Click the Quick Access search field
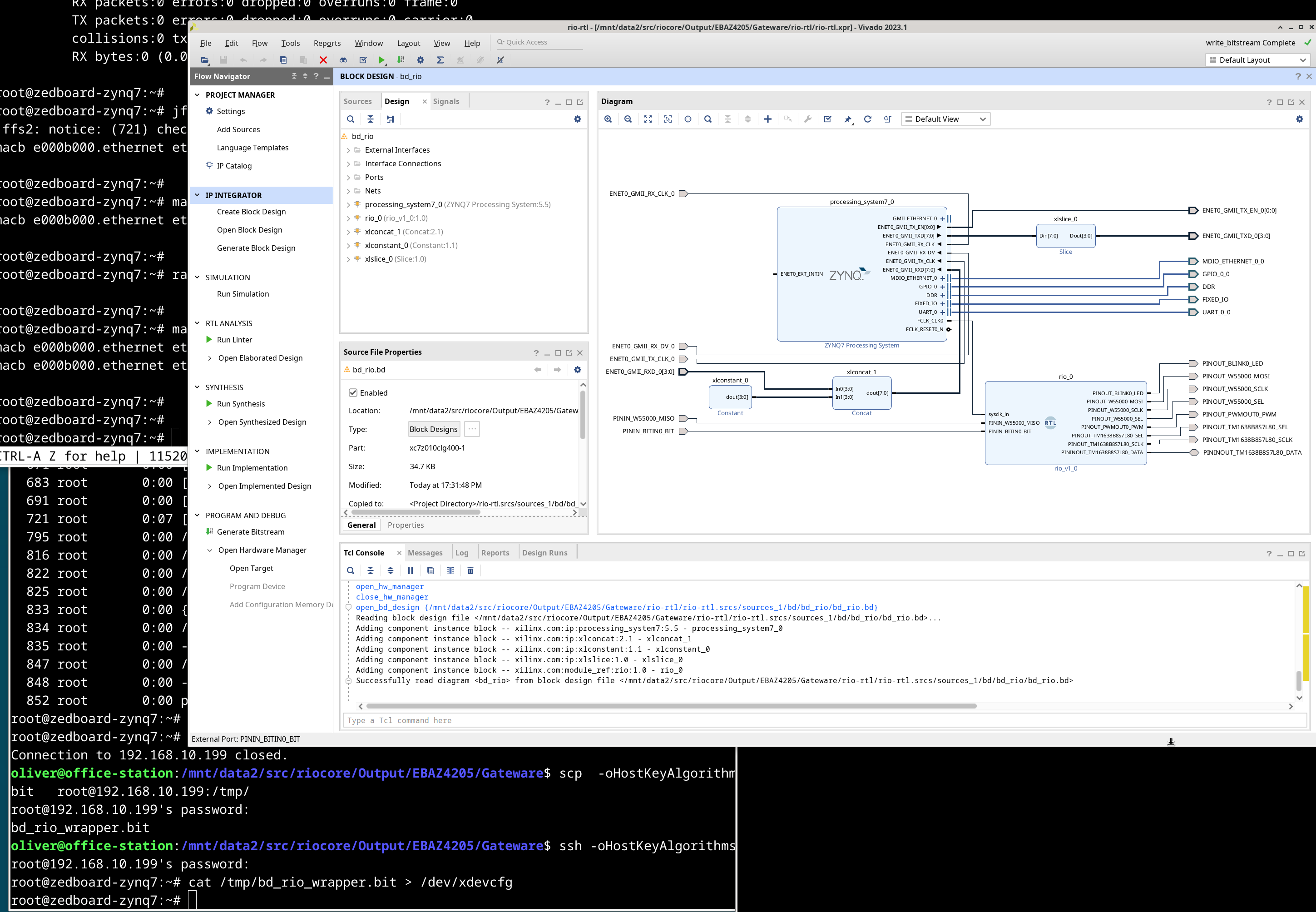Viewport: 1316px width, 912px height. tap(540, 42)
